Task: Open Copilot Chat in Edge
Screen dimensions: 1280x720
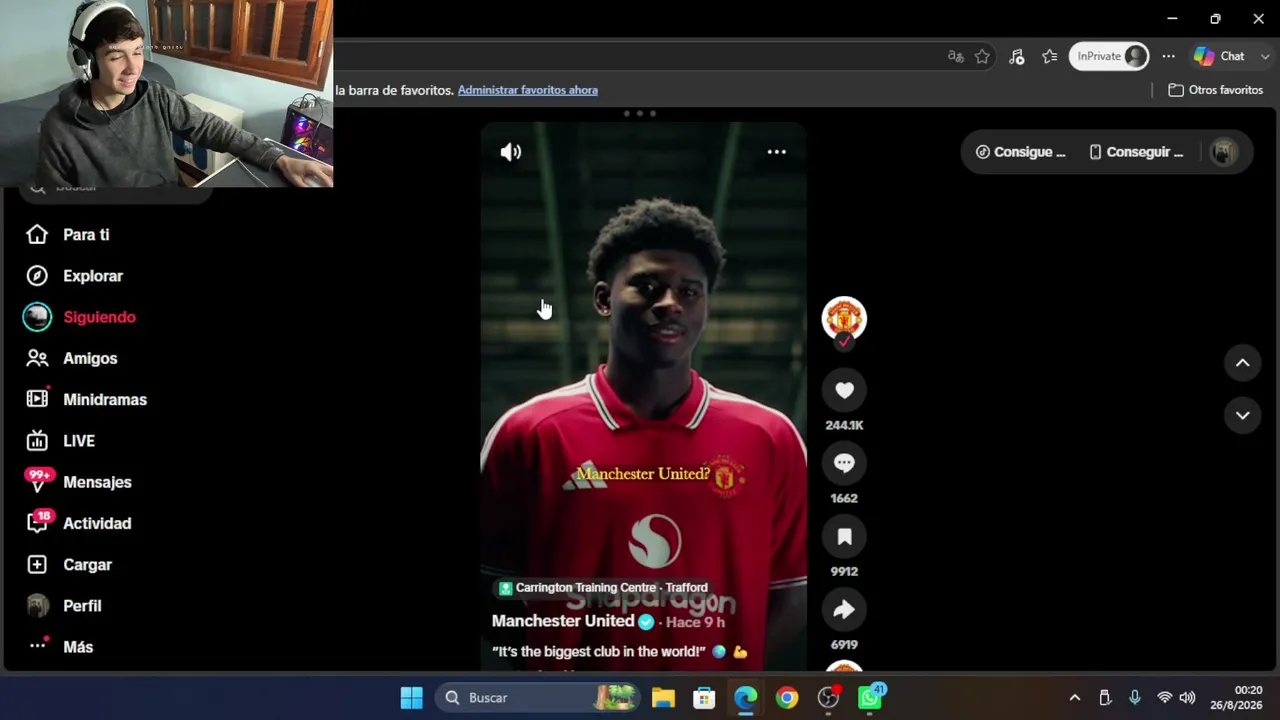Action: (x=1219, y=57)
